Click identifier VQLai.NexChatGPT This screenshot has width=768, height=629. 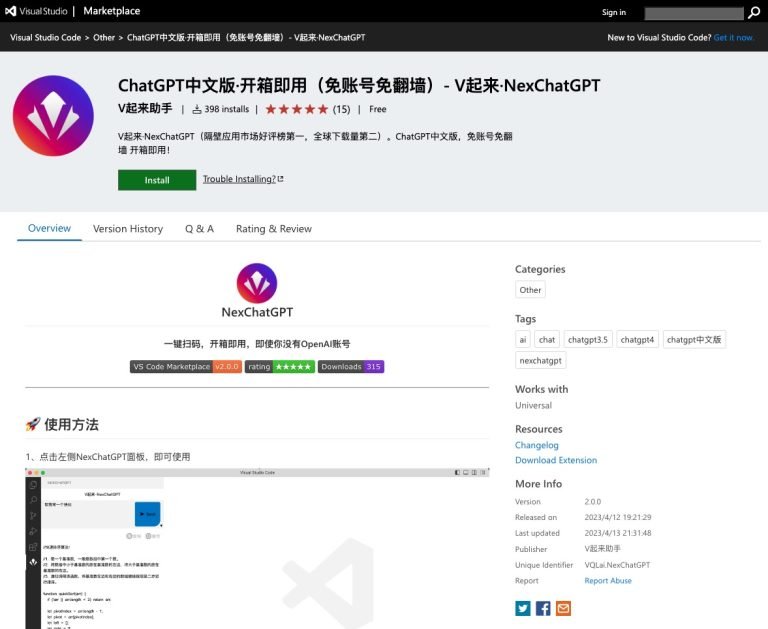(x=617, y=565)
